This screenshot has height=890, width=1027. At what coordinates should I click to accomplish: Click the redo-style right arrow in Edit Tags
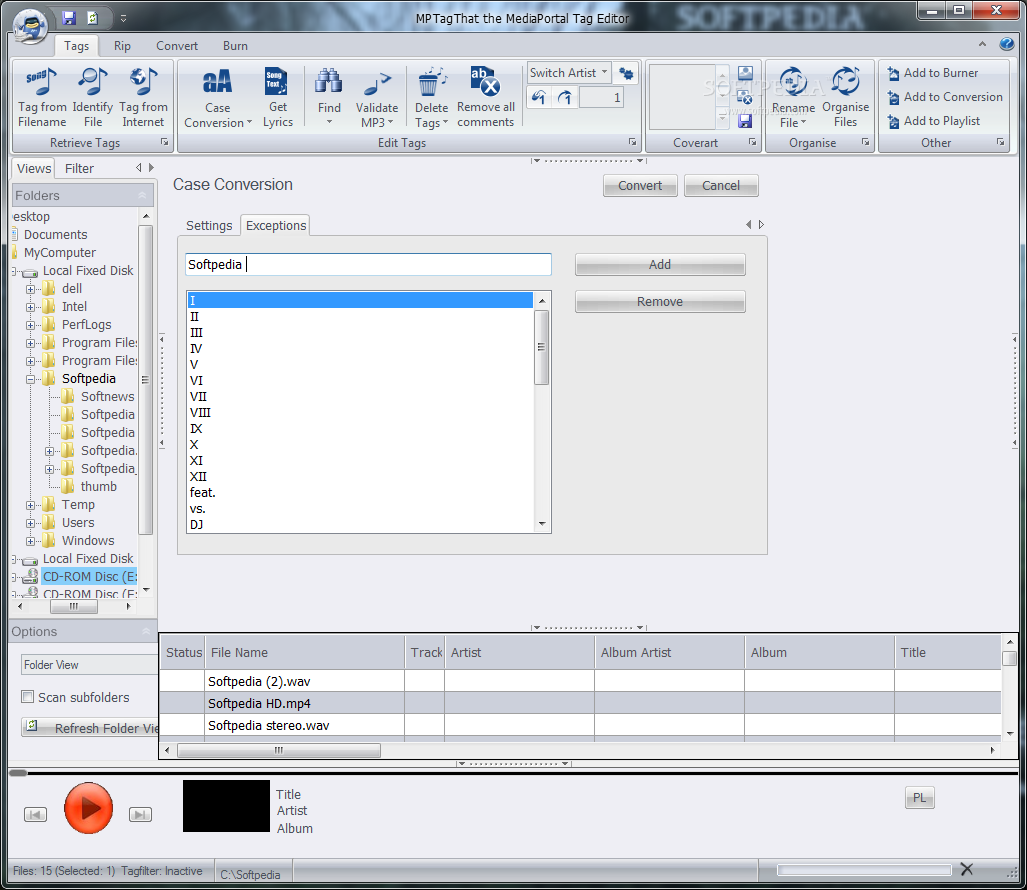pos(565,98)
